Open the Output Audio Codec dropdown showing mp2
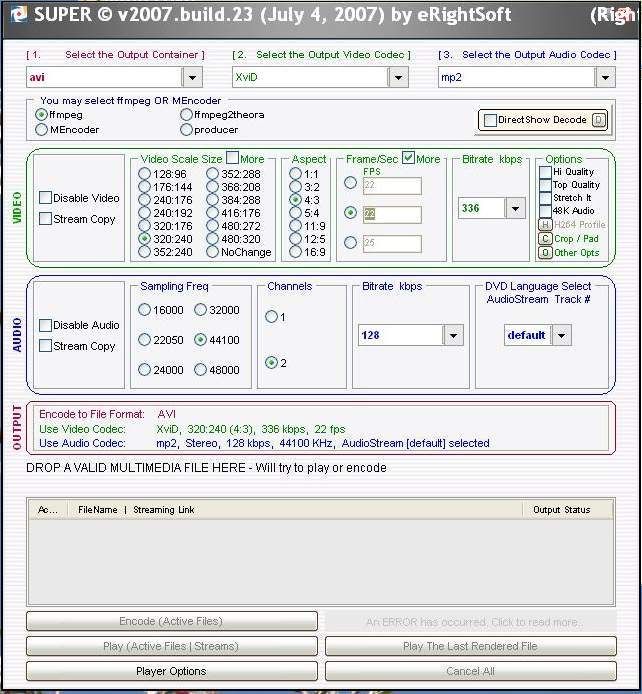This screenshot has width=642, height=694. pyautogui.click(x=605, y=77)
